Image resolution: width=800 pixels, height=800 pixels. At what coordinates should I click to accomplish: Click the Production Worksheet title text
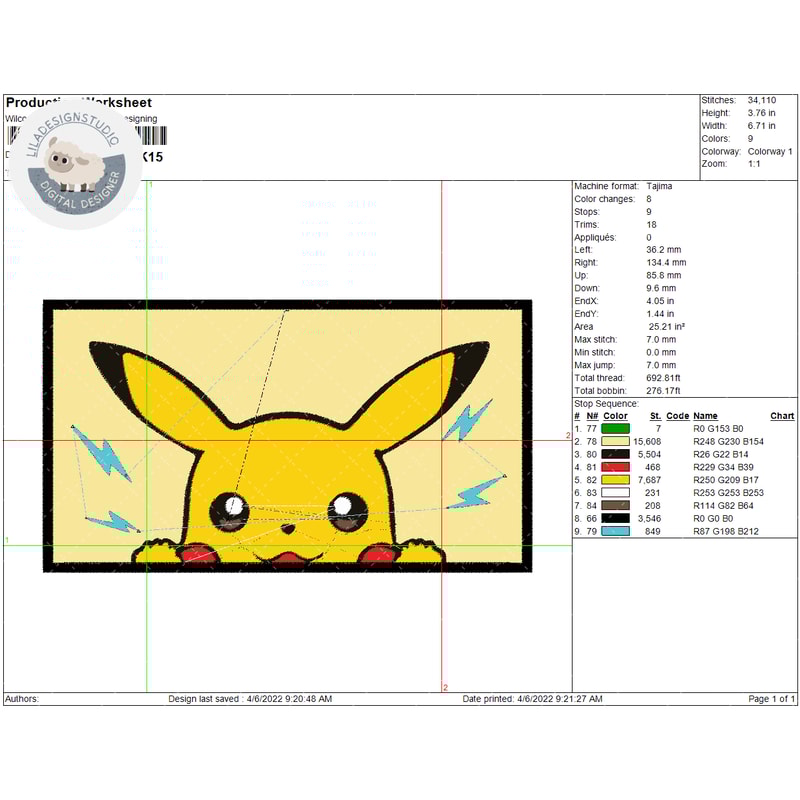point(79,103)
